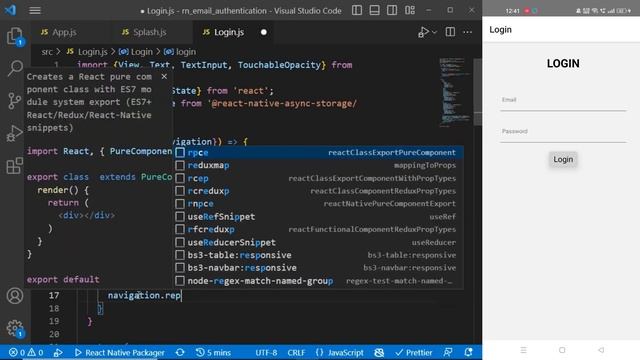Tap the phone's back navigation icon
This screenshot has width=640, height=360.
(601, 350)
